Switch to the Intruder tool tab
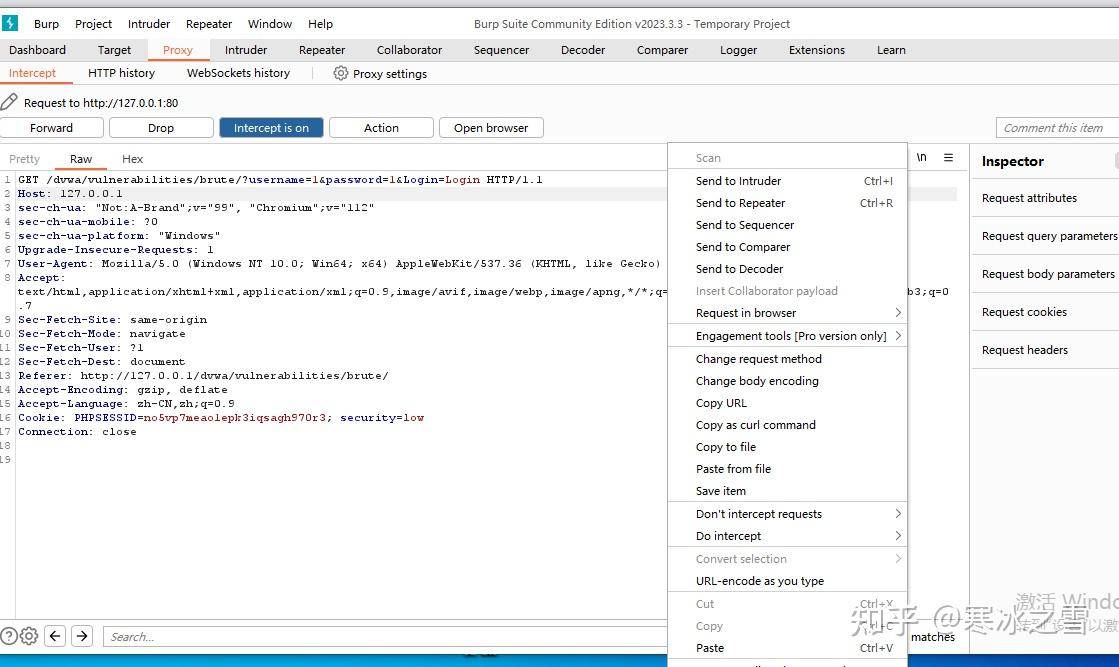 245,50
